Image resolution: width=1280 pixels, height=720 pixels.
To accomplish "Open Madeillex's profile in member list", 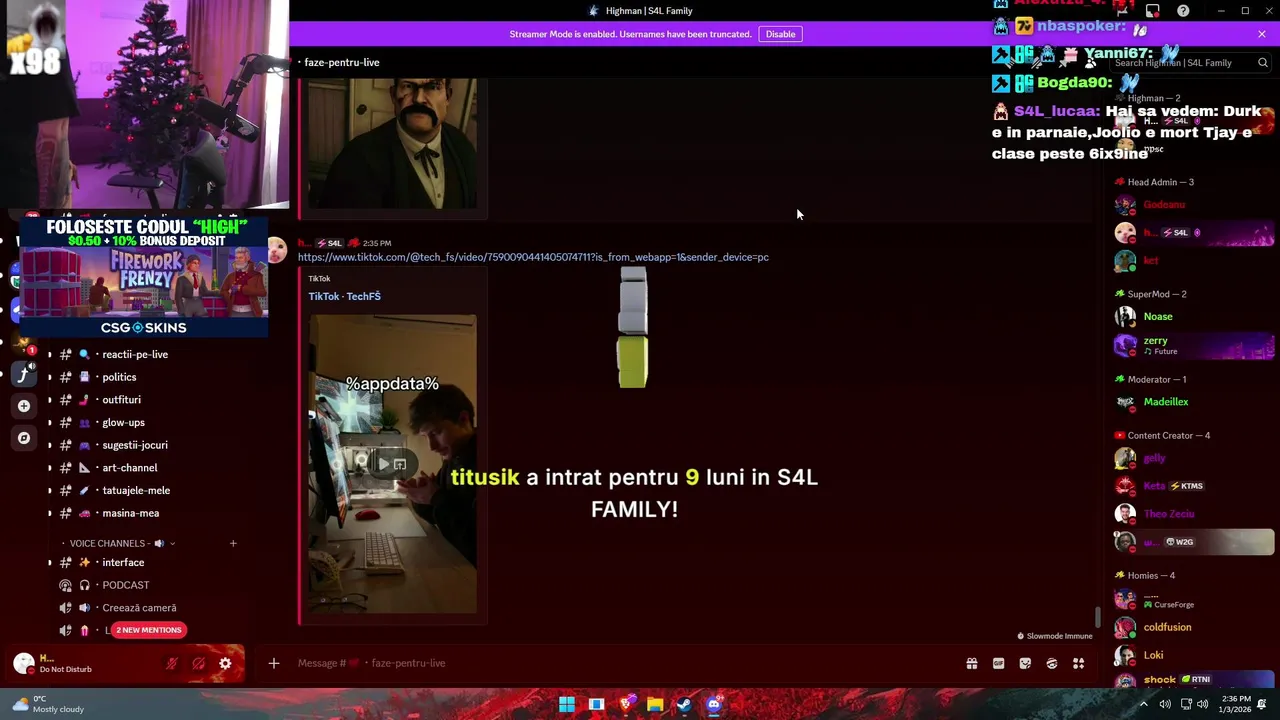I will 1166,401.
